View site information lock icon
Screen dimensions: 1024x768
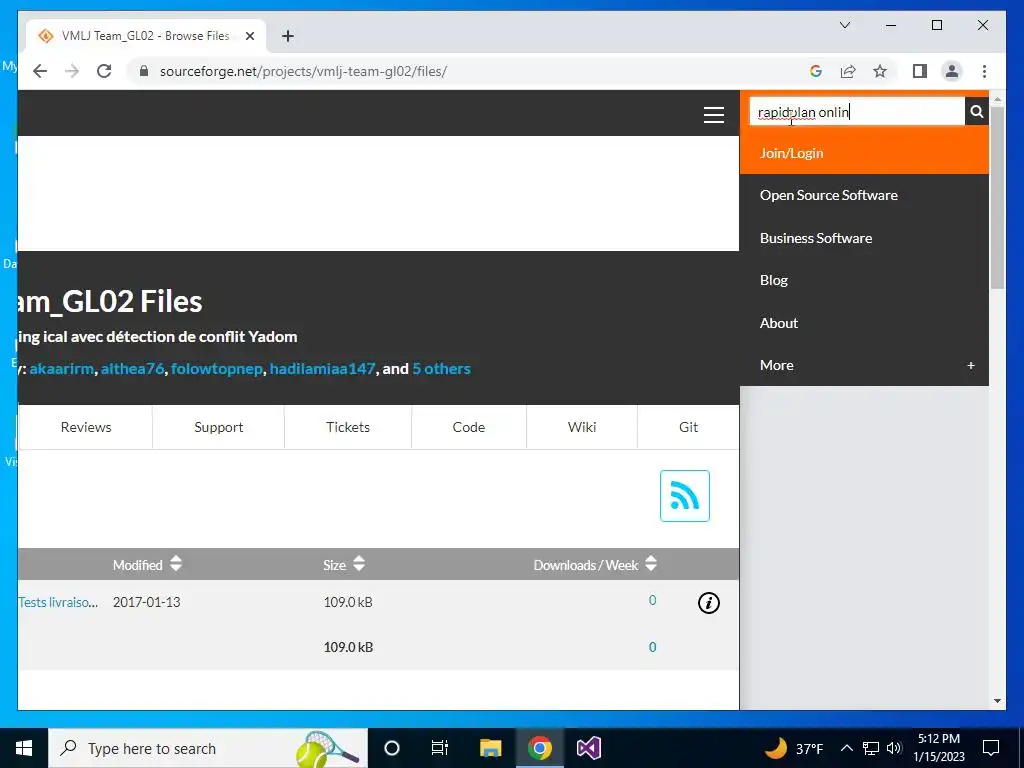coord(144,71)
